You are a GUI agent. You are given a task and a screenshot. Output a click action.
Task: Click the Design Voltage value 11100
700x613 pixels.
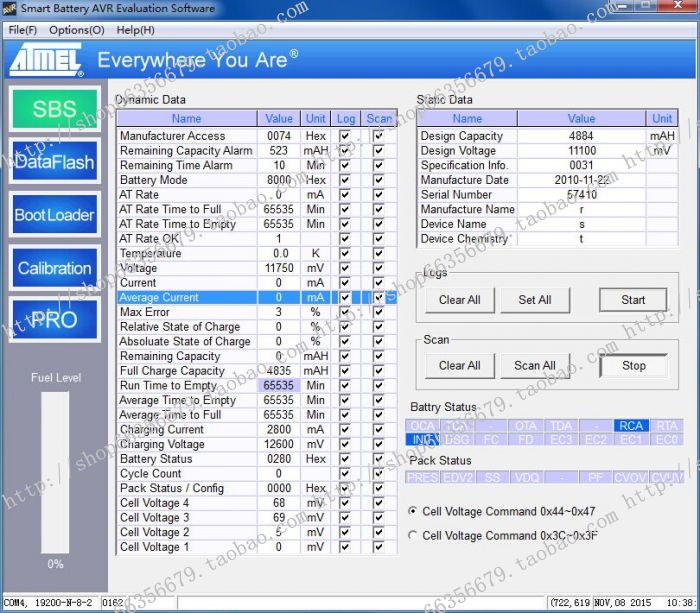[x=581, y=150]
